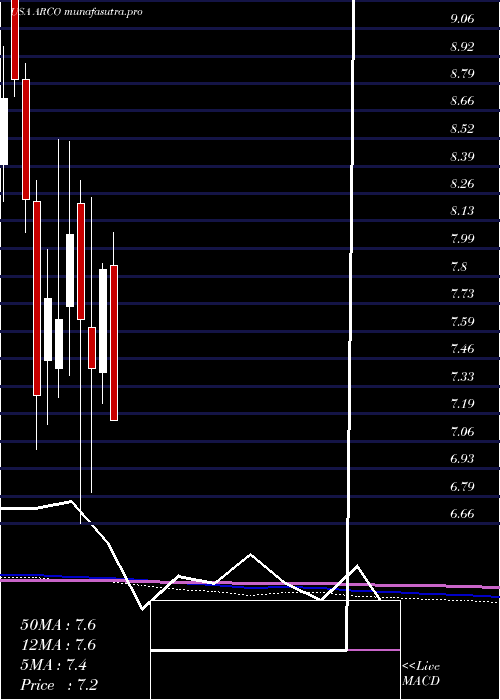Screen dimensions: 500x700
Task: Click the 6.66 price axis label
Action: tap(462, 514)
